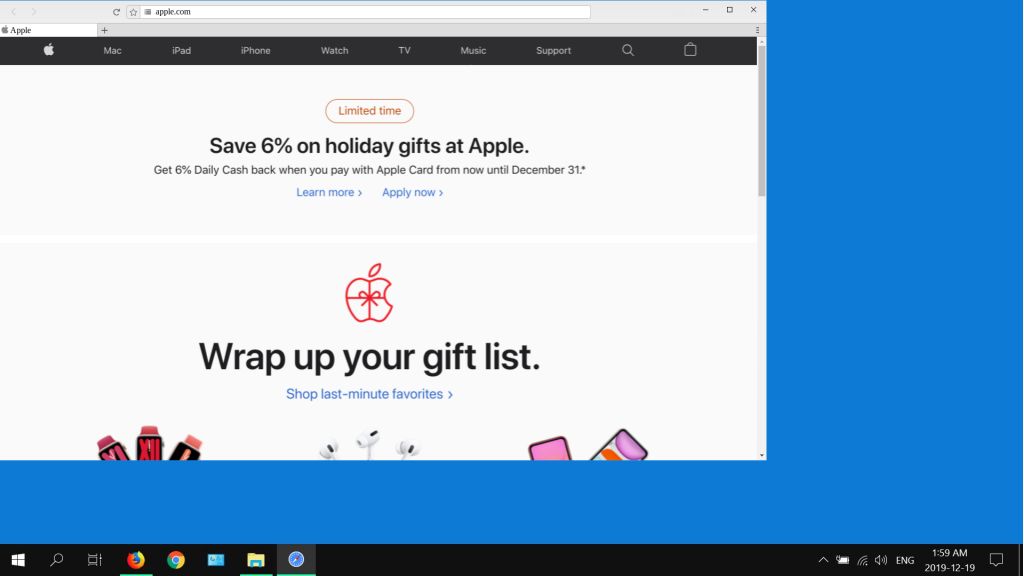
Task: Open Task View on the taskbar
Action: [95, 560]
